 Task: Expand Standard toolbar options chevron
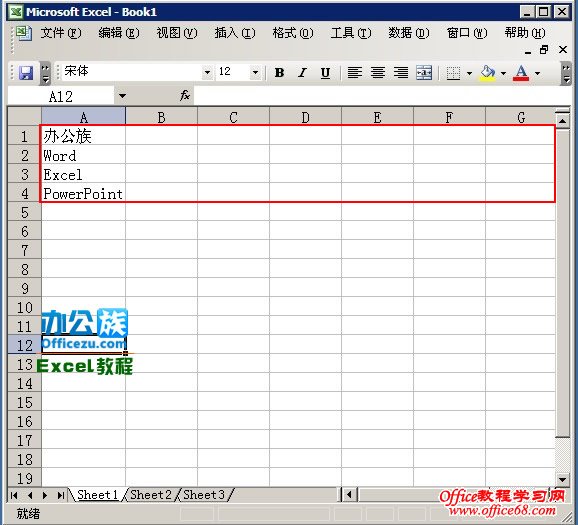[x=45, y=73]
